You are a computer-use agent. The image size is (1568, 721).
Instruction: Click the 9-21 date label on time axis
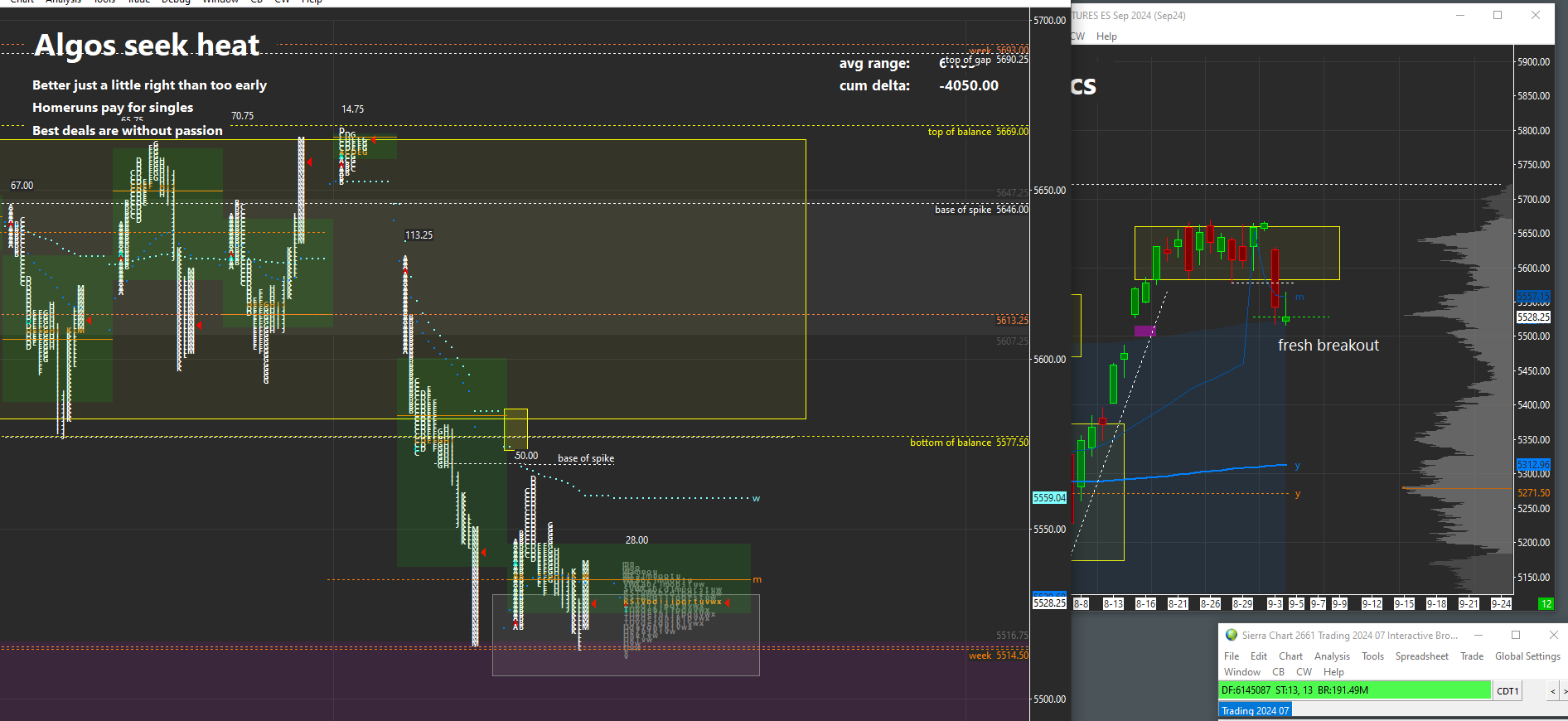coord(1469,603)
